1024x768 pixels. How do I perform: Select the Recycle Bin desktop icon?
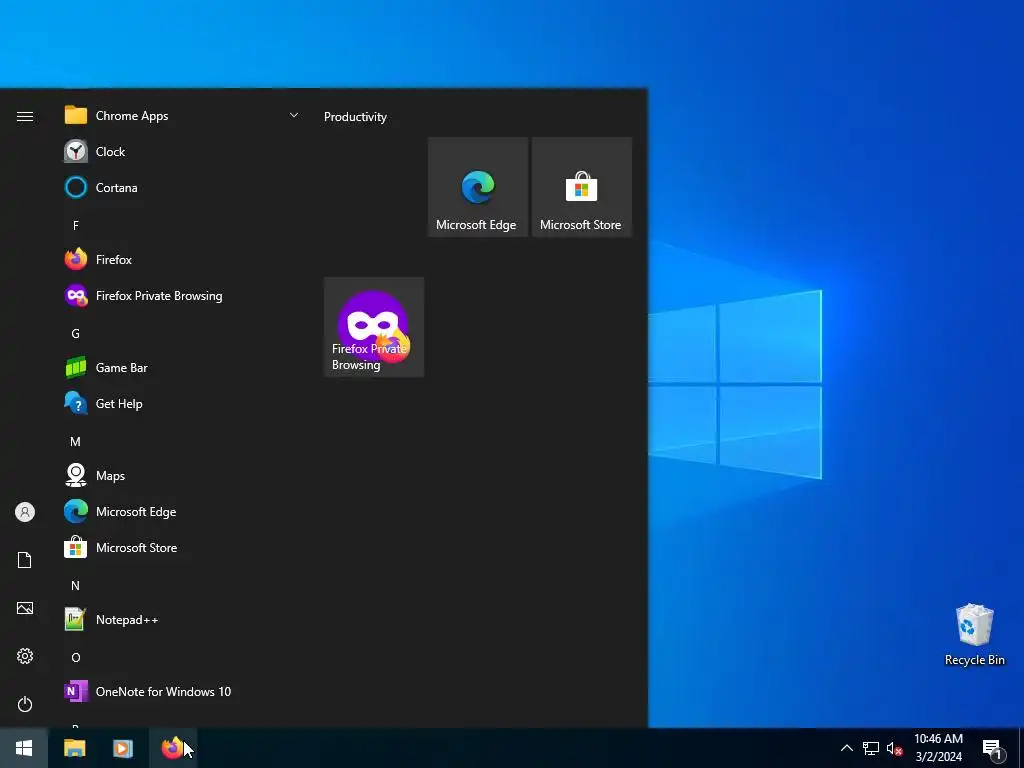pos(974,635)
